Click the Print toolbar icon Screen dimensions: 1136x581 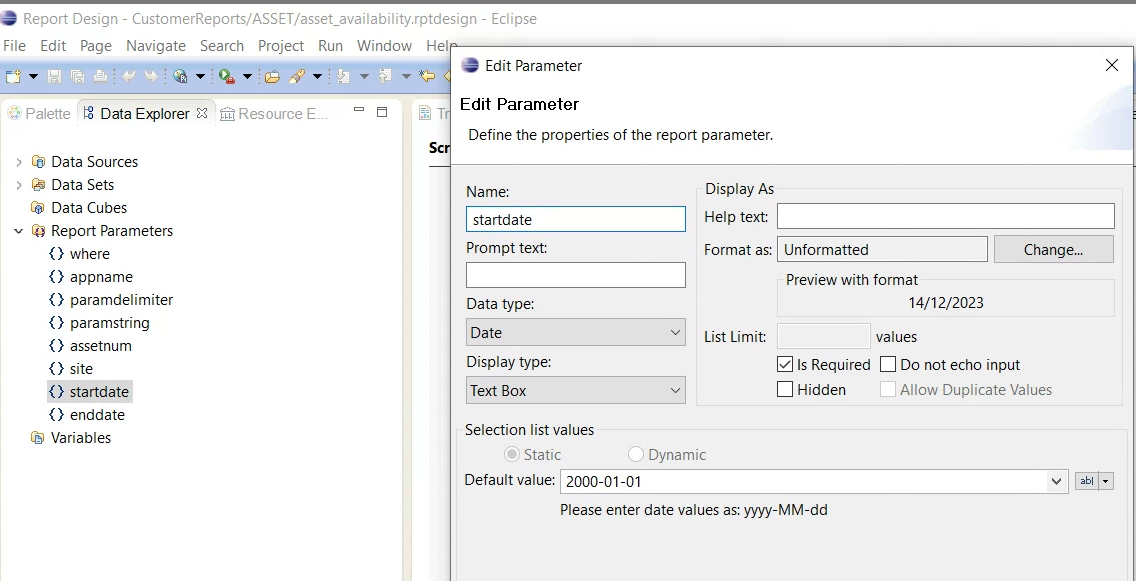point(100,76)
